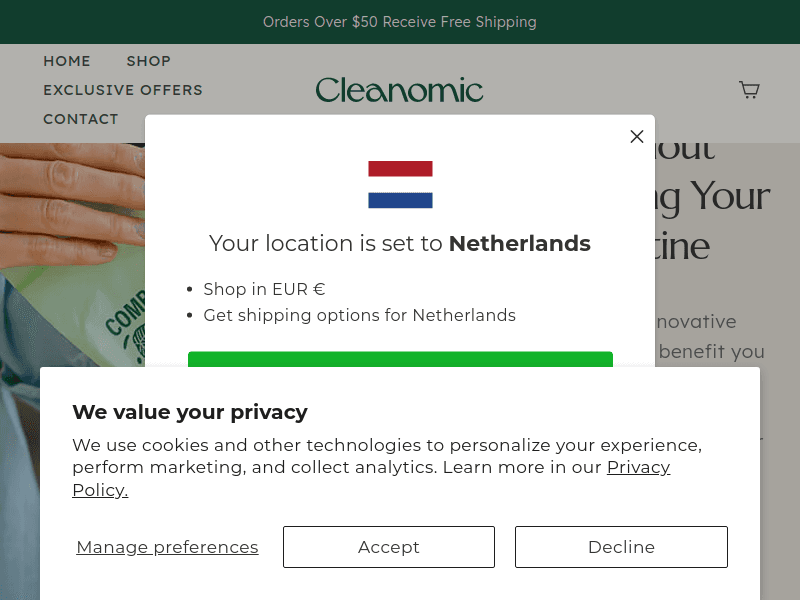Click the We value your privacy heading

[x=190, y=412]
